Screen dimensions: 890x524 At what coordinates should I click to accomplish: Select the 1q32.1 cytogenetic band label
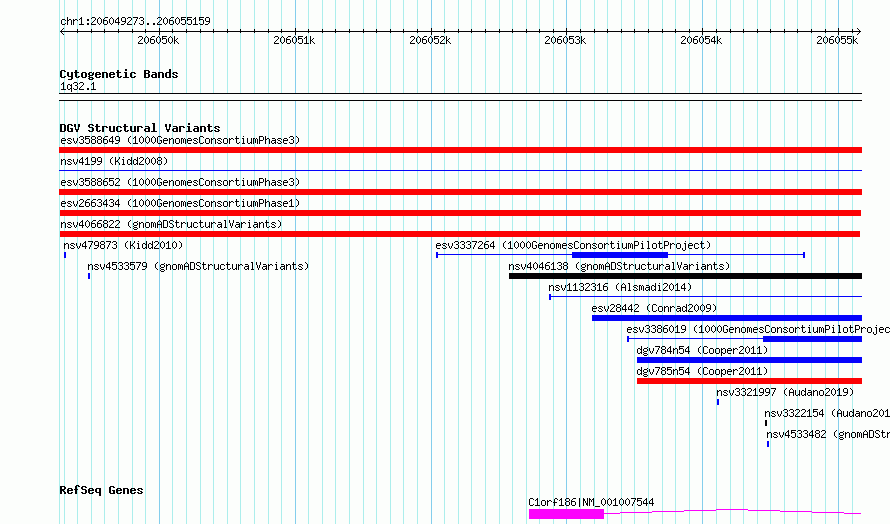tap(78, 86)
